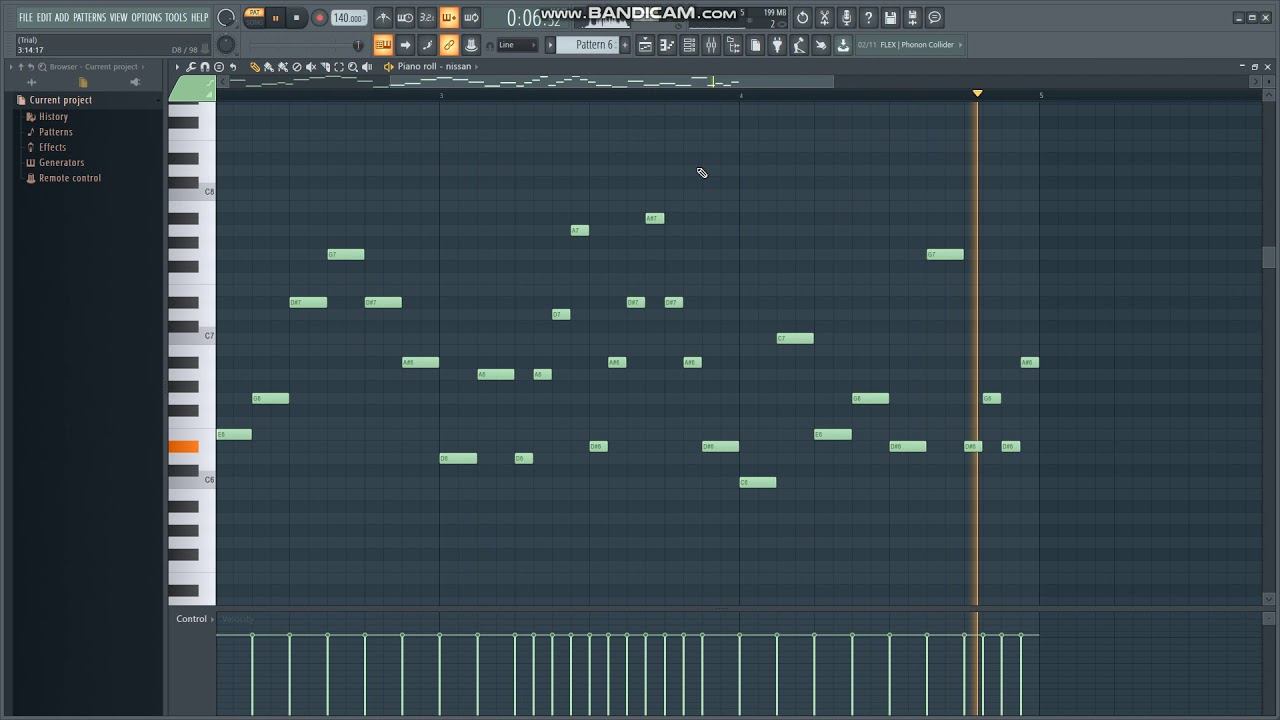The image size is (1280, 720).
Task: Open the TOOLS menu
Action: 175,17
